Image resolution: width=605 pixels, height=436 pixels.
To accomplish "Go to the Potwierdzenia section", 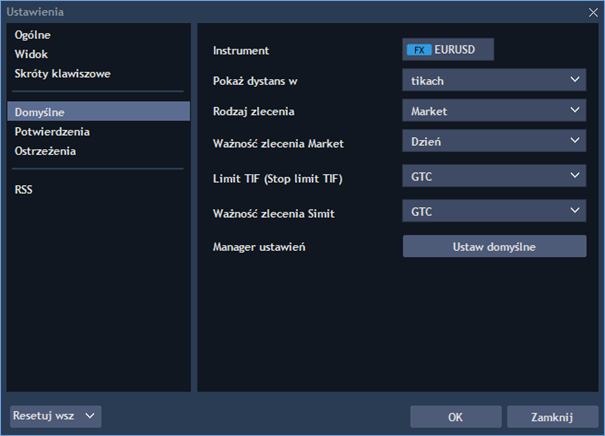I will tap(52, 131).
